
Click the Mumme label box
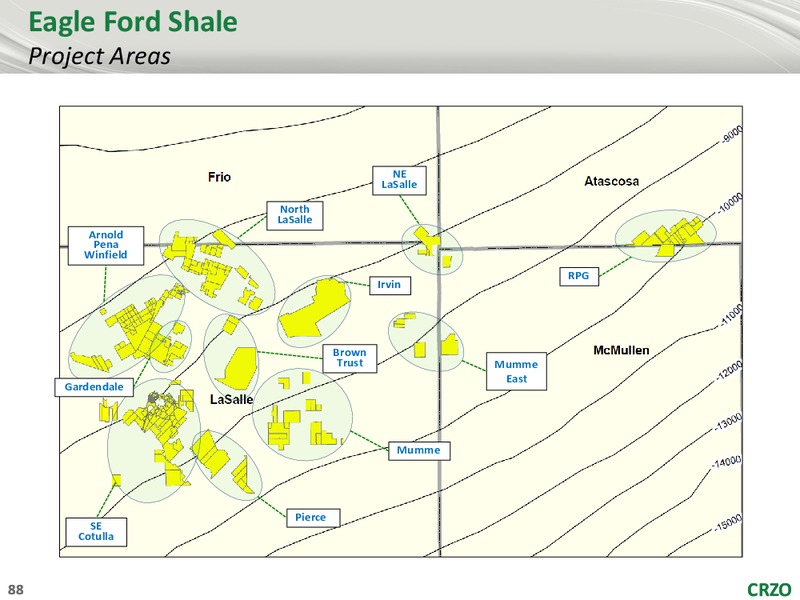[419, 451]
